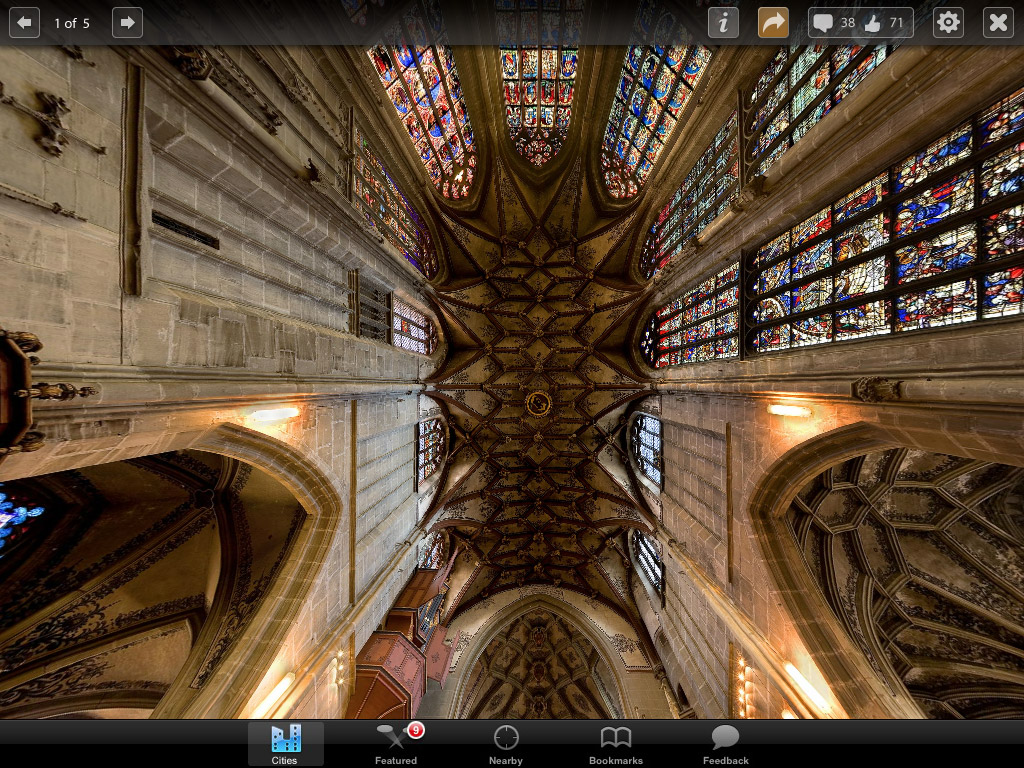Screen dimensions: 1024x768
Task: Open the panorama info panel
Action: click(x=723, y=23)
